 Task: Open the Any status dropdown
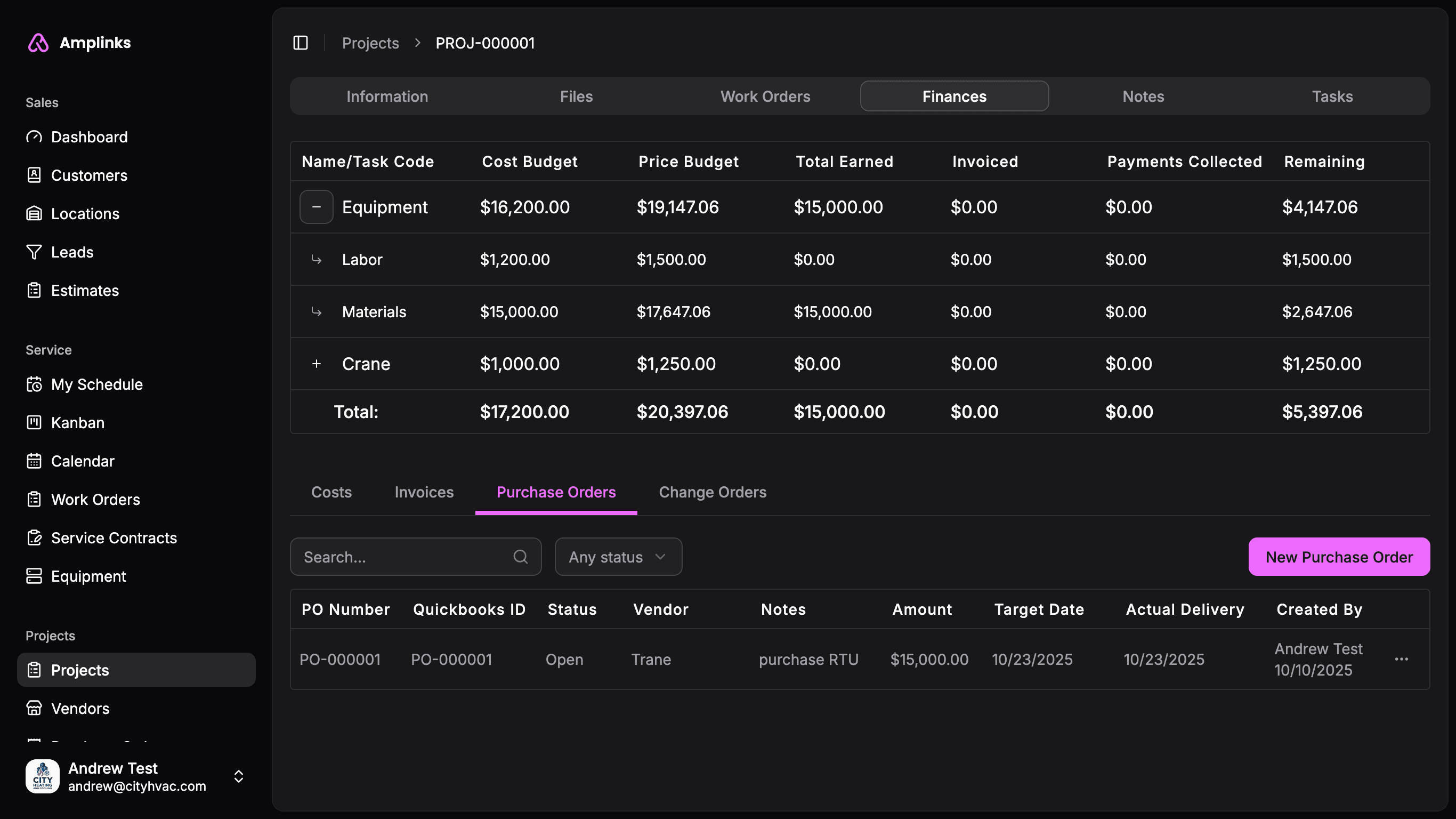click(x=618, y=557)
